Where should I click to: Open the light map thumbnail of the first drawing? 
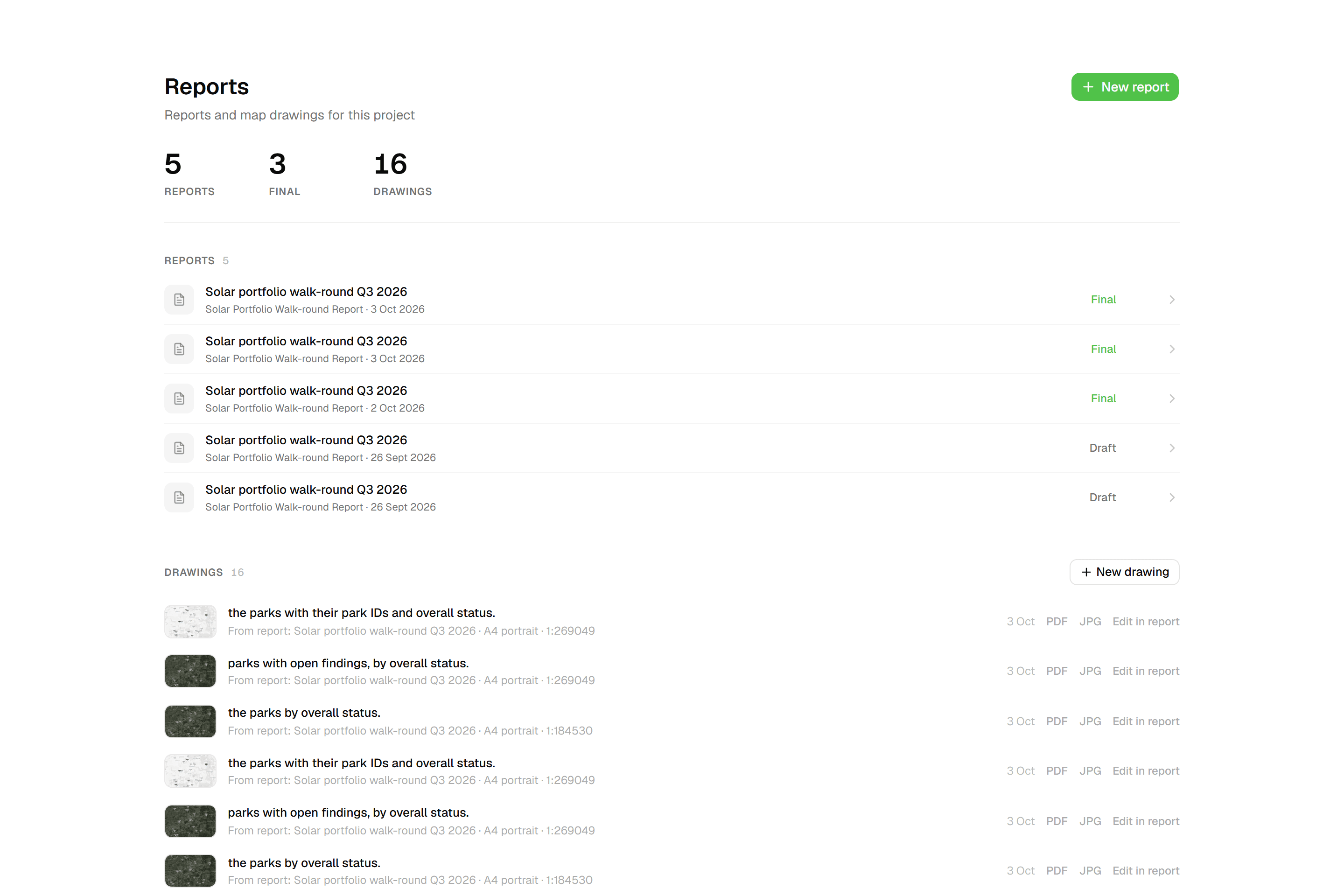[190, 622]
